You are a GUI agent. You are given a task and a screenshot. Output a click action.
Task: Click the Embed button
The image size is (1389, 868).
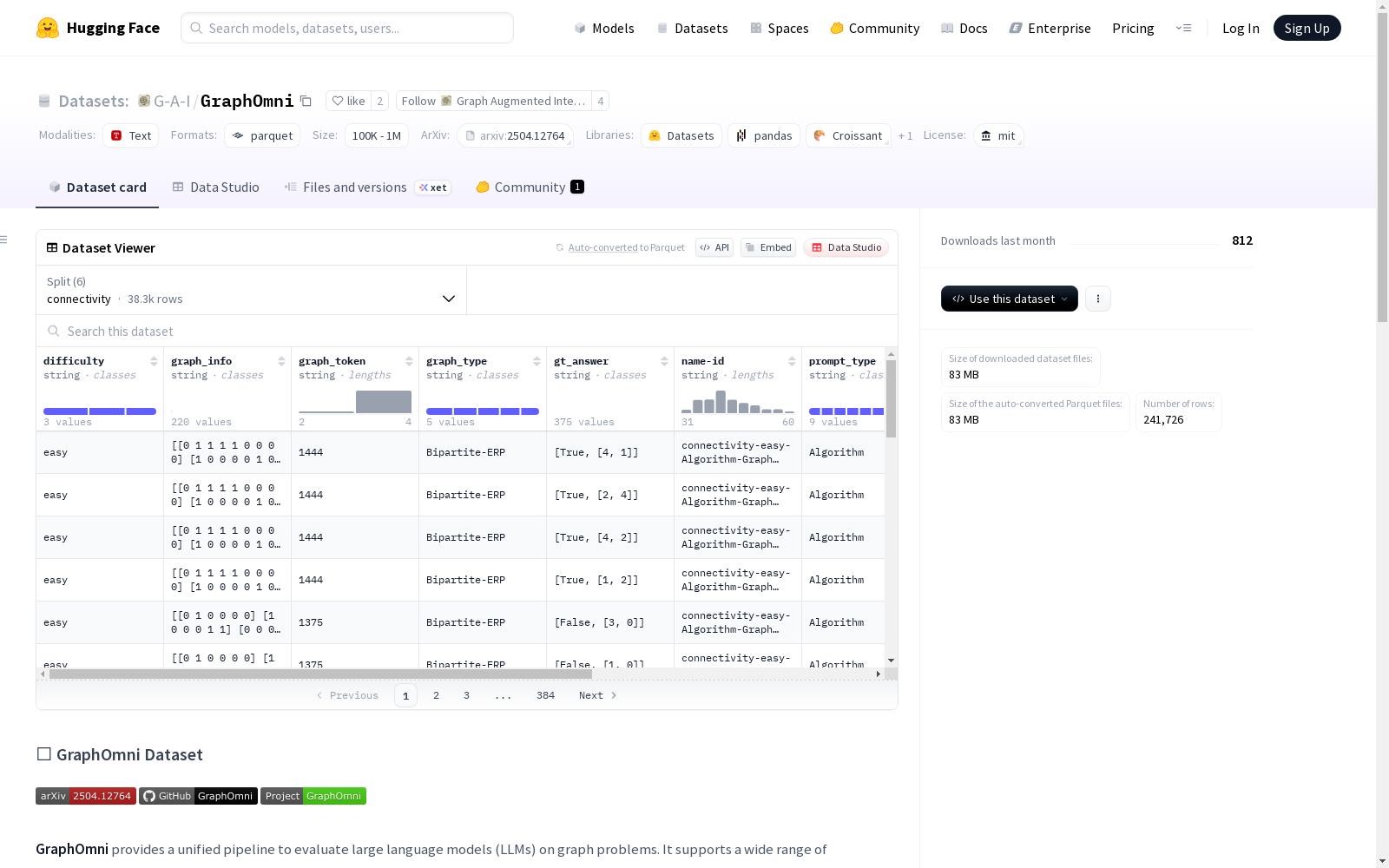tap(768, 247)
